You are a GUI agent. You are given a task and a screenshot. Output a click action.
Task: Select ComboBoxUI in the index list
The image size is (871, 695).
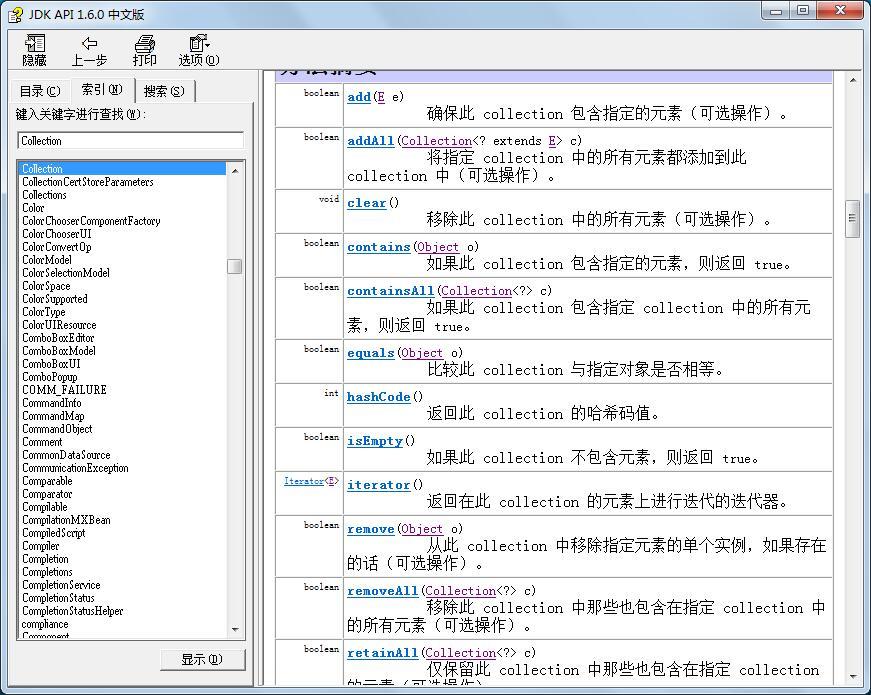51,364
